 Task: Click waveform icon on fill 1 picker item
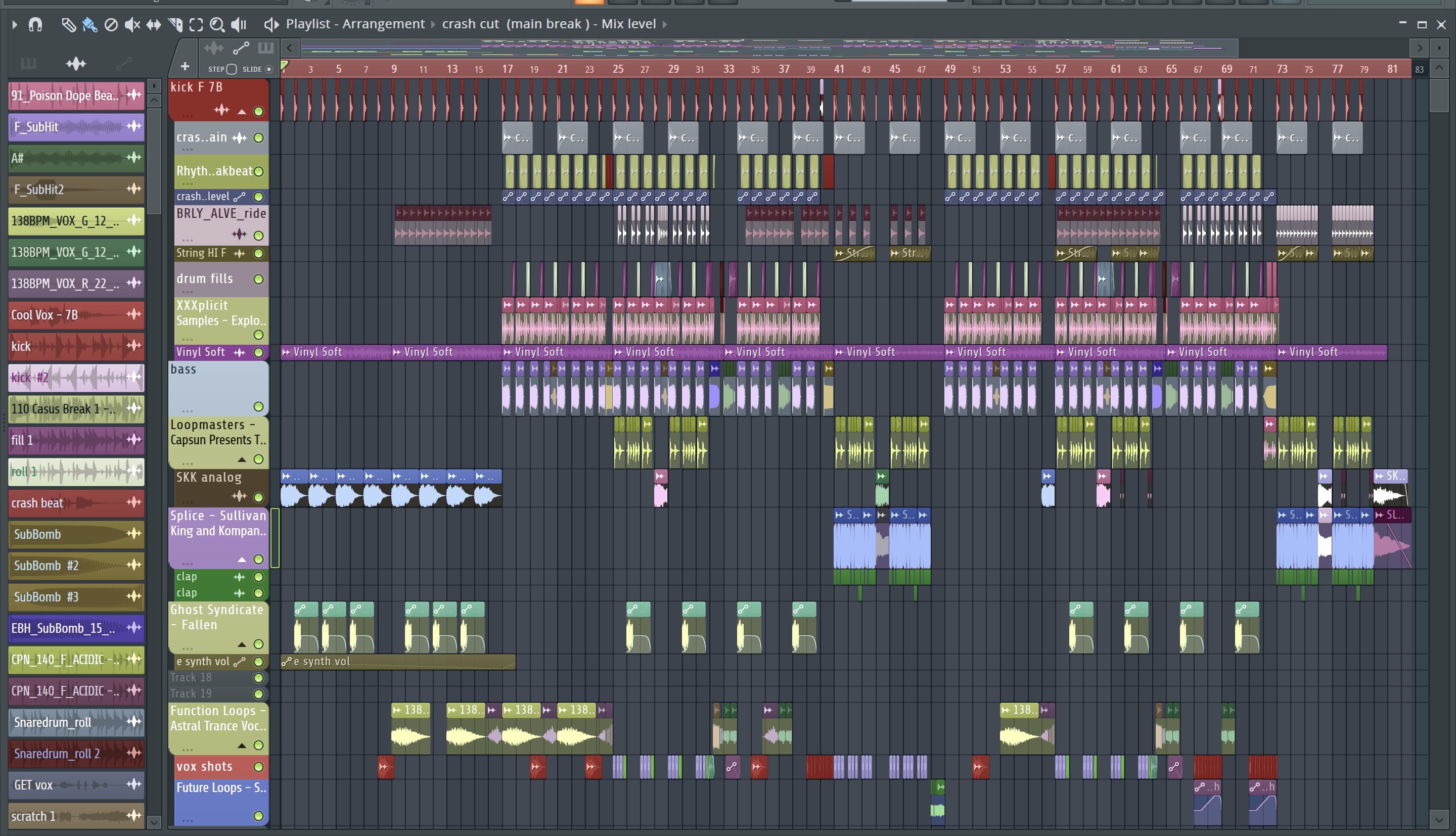133,440
